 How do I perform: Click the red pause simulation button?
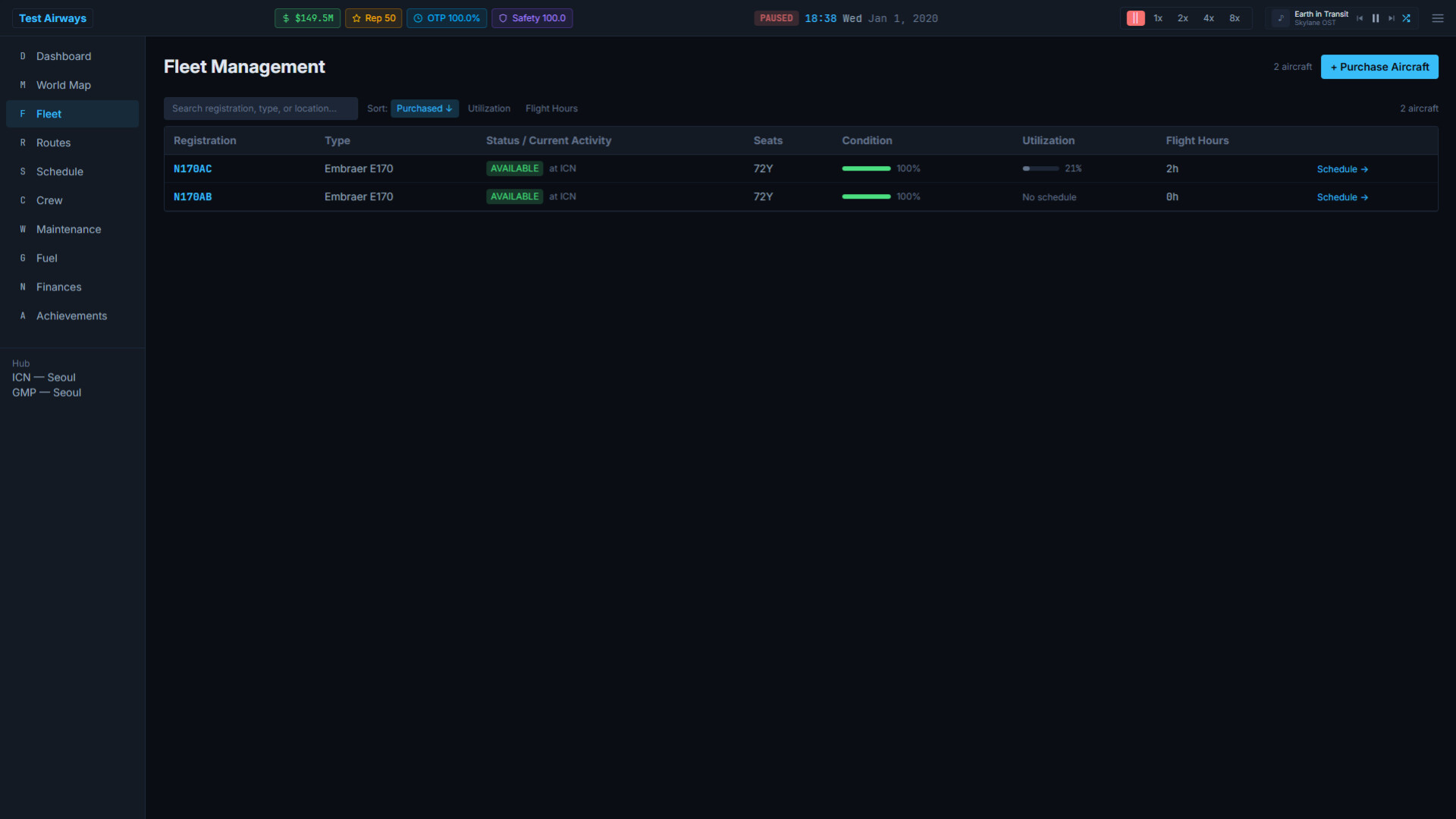pos(1135,18)
